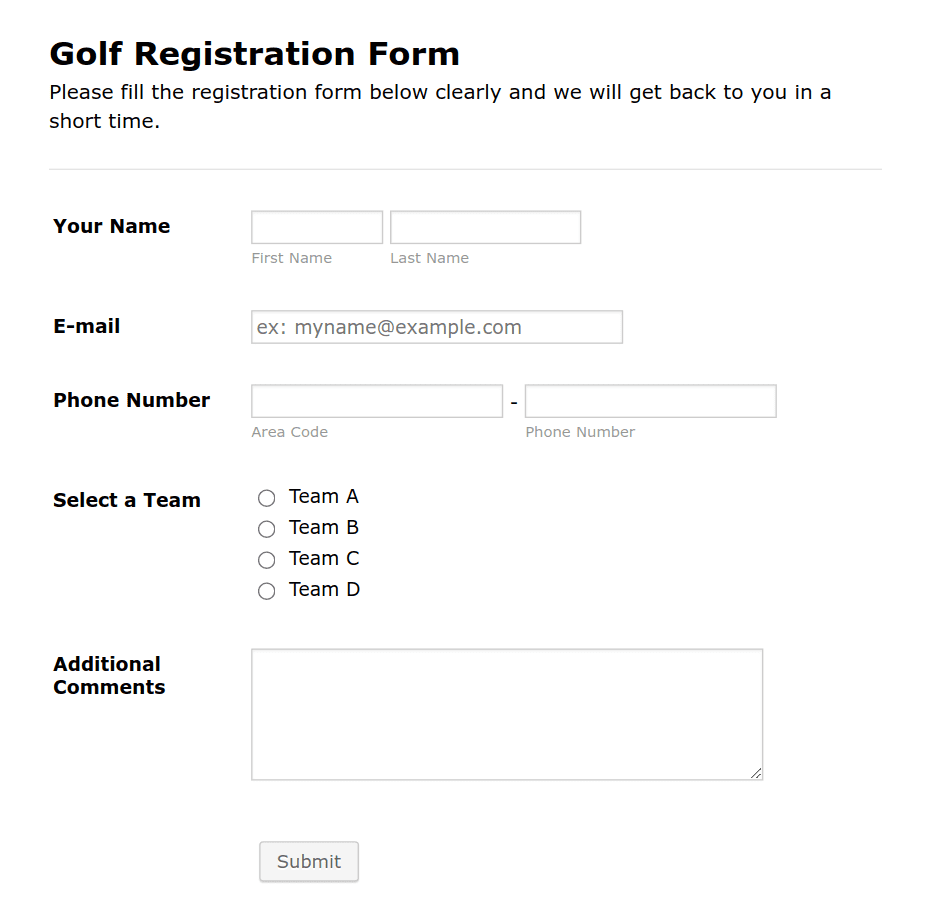Click inside the First Name field
This screenshot has width=930, height=914.
click(x=316, y=227)
